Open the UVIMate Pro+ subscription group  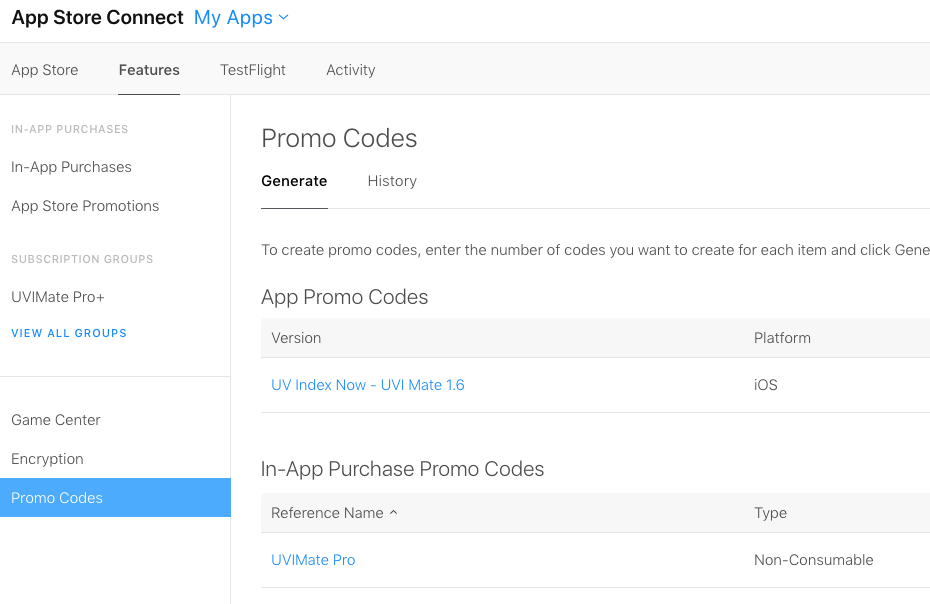[58, 297]
